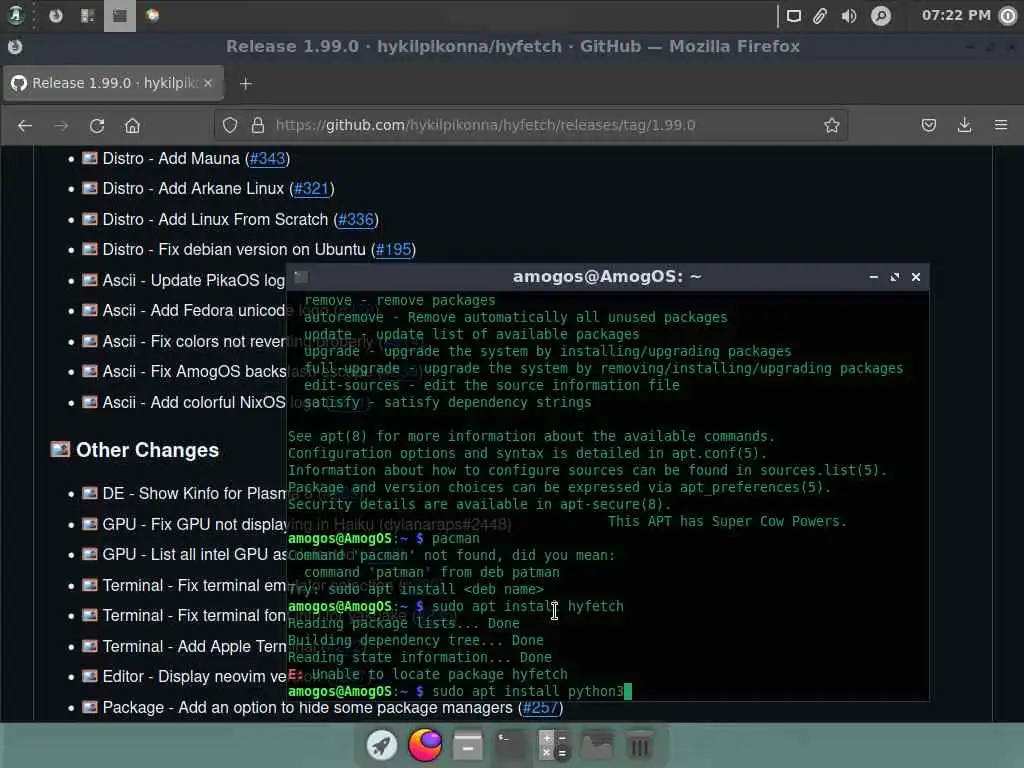This screenshot has height=768, width=1024.
Task: Show tracking protection shield info
Action: point(230,125)
